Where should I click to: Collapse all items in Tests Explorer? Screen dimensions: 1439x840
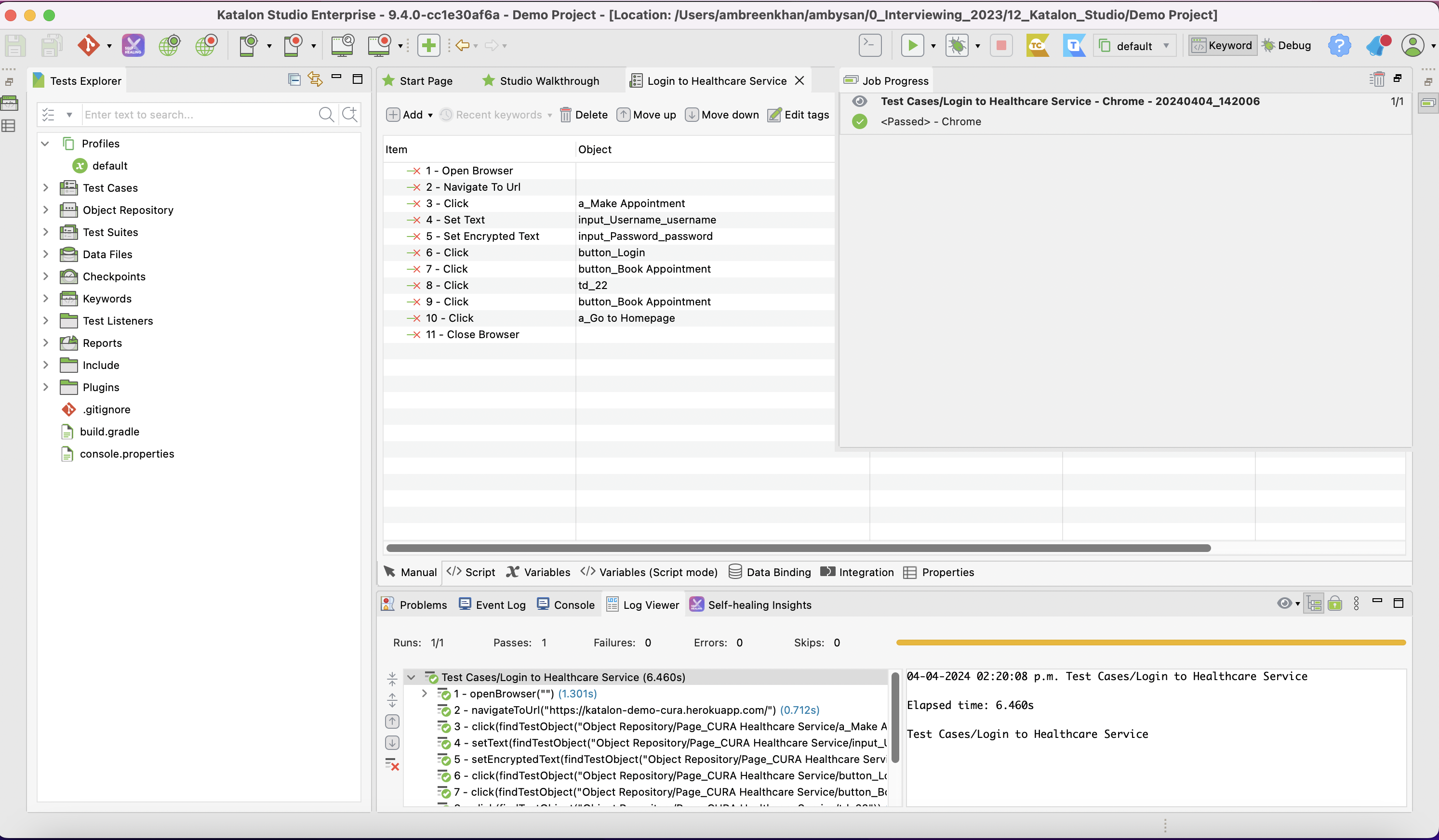pos(294,80)
